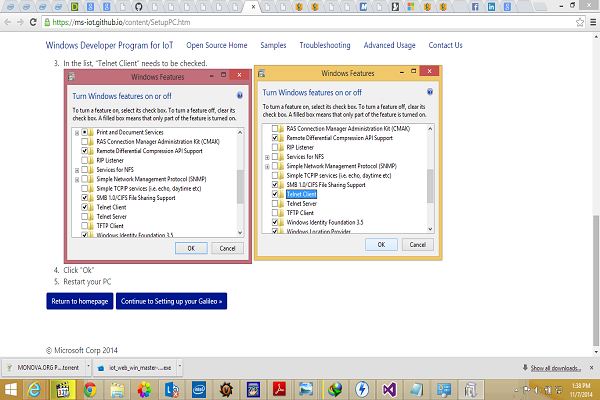600x400 pixels.
Task: Click OK in the yellow-bordered dialog
Action: (x=381, y=244)
